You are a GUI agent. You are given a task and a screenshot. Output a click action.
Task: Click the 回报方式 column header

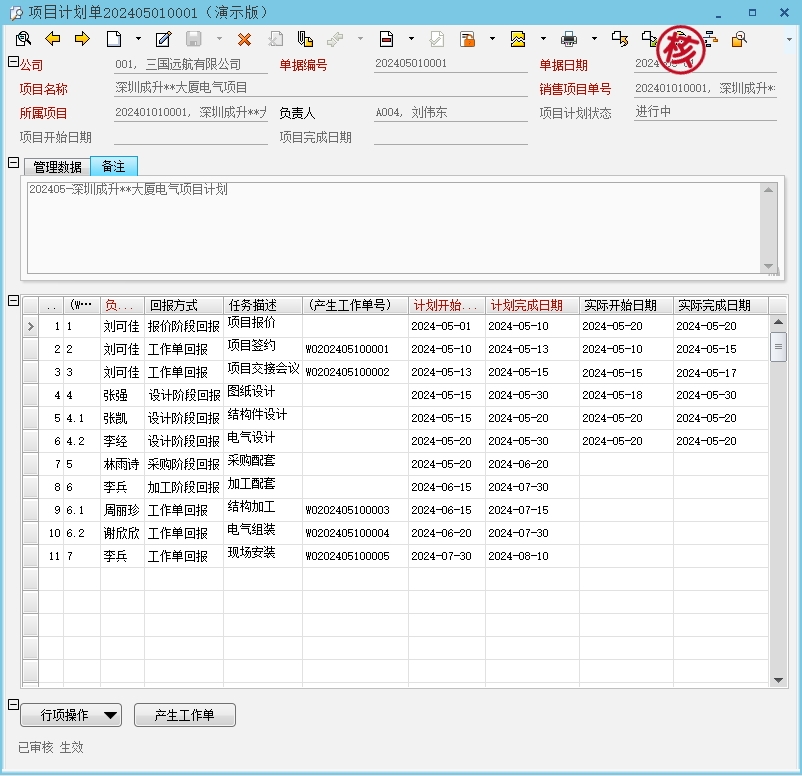coord(184,305)
